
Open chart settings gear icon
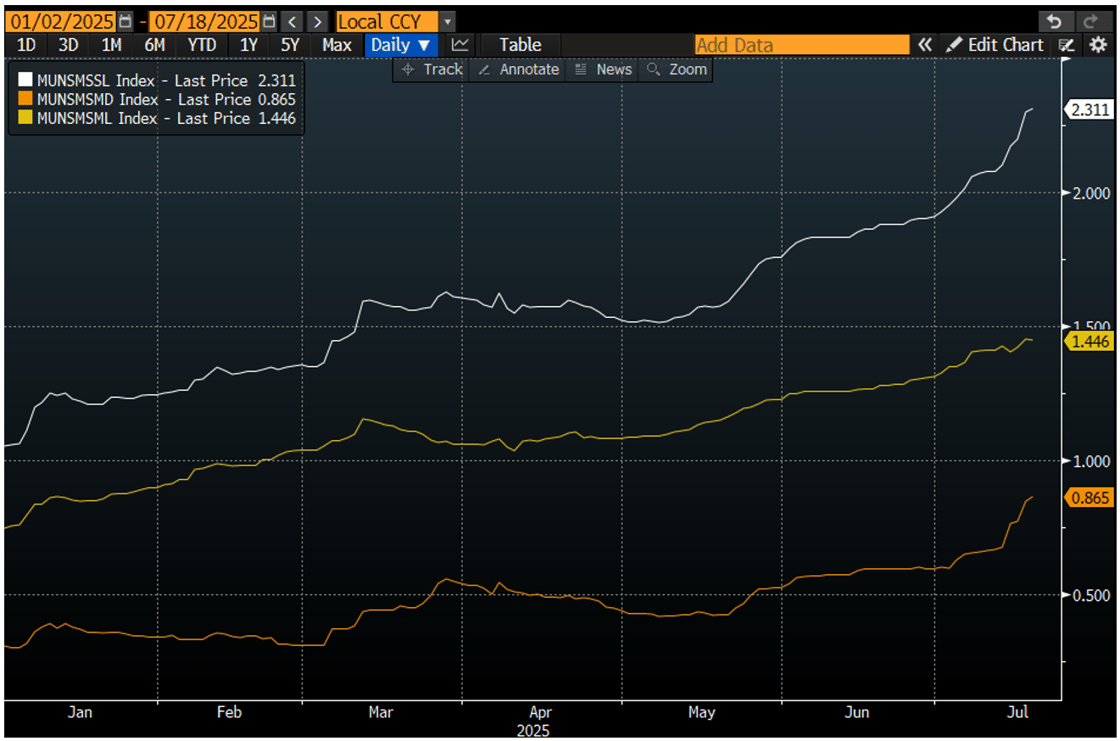click(1098, 45)
